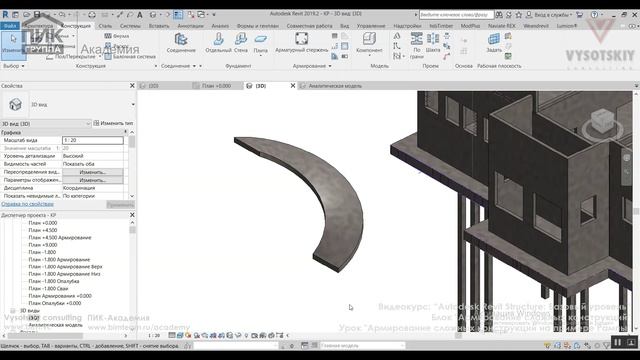Screen dimensions: 640x360
Task: Close the active (3D) view tab
Action: [293, 86]
